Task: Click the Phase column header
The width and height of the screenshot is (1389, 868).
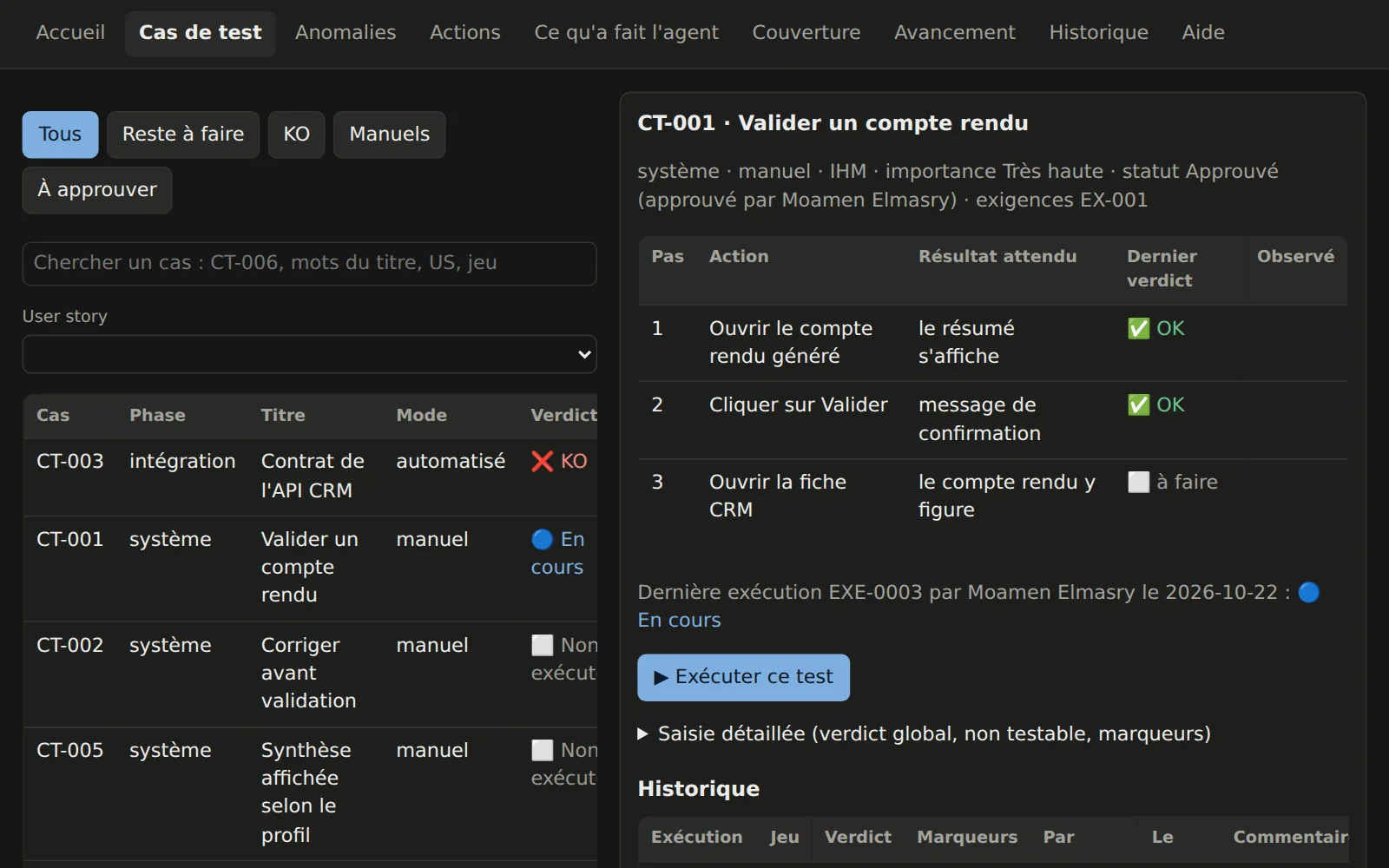Action: (157, 416)
